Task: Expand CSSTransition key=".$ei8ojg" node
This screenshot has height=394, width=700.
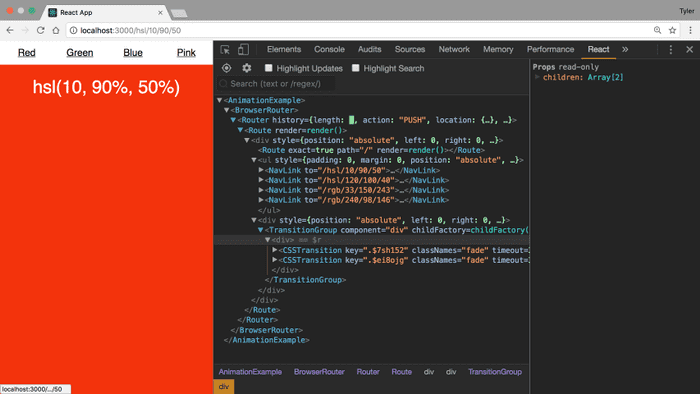Action: click(275, 260)
